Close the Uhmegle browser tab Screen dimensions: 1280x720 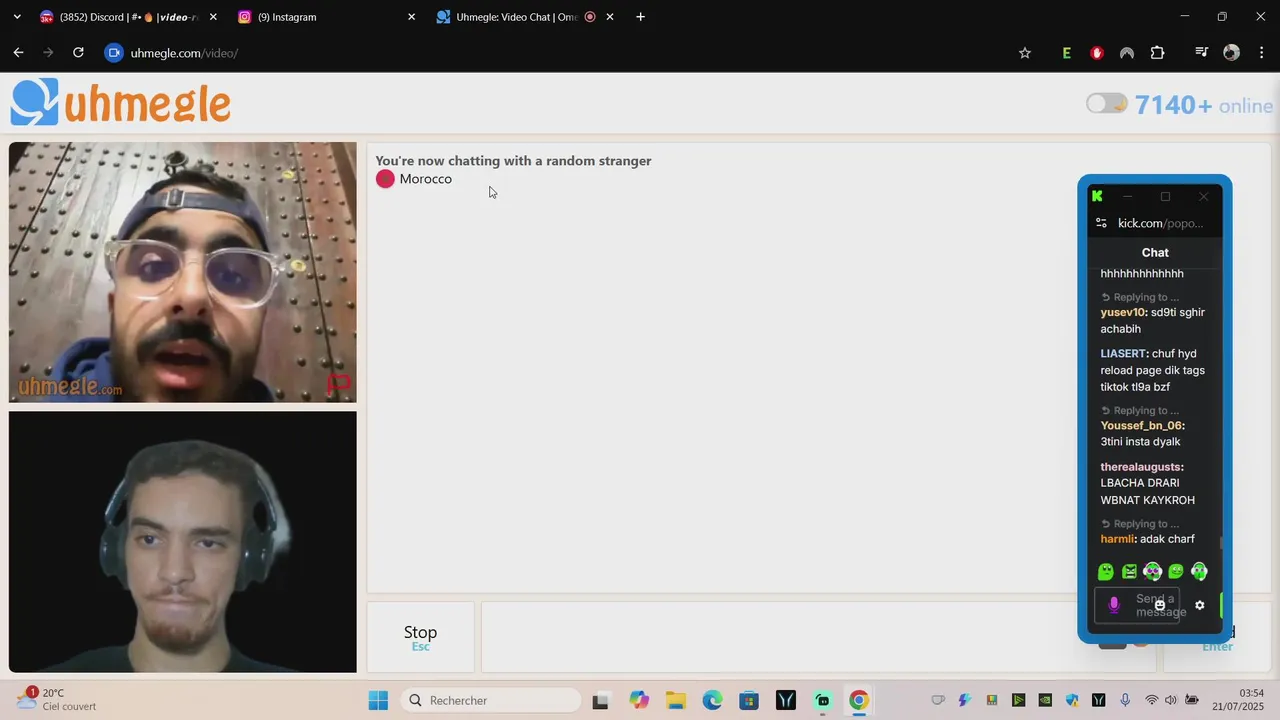(x=610, y=17)
